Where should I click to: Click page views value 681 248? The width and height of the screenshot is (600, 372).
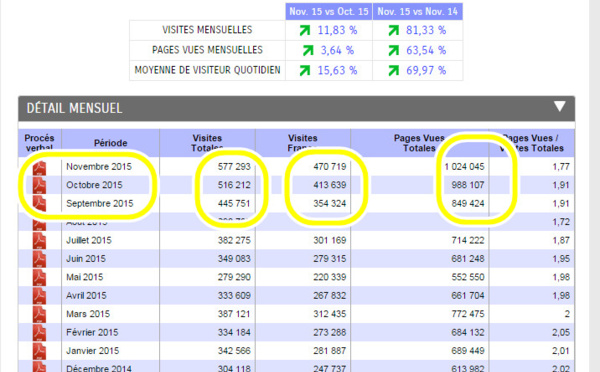point(468,259)
